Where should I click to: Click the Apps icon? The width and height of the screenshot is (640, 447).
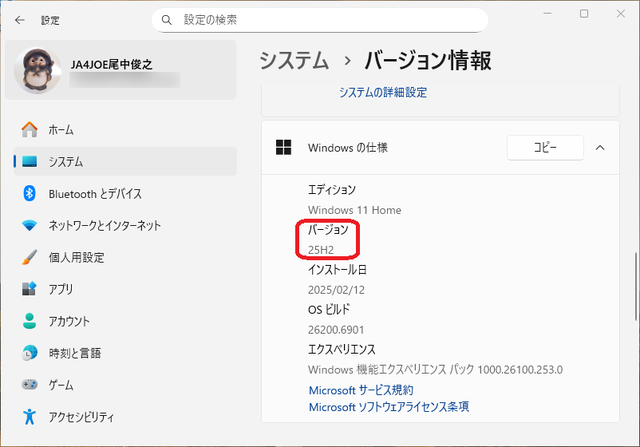pyautogui.click(x=29, y=289)
